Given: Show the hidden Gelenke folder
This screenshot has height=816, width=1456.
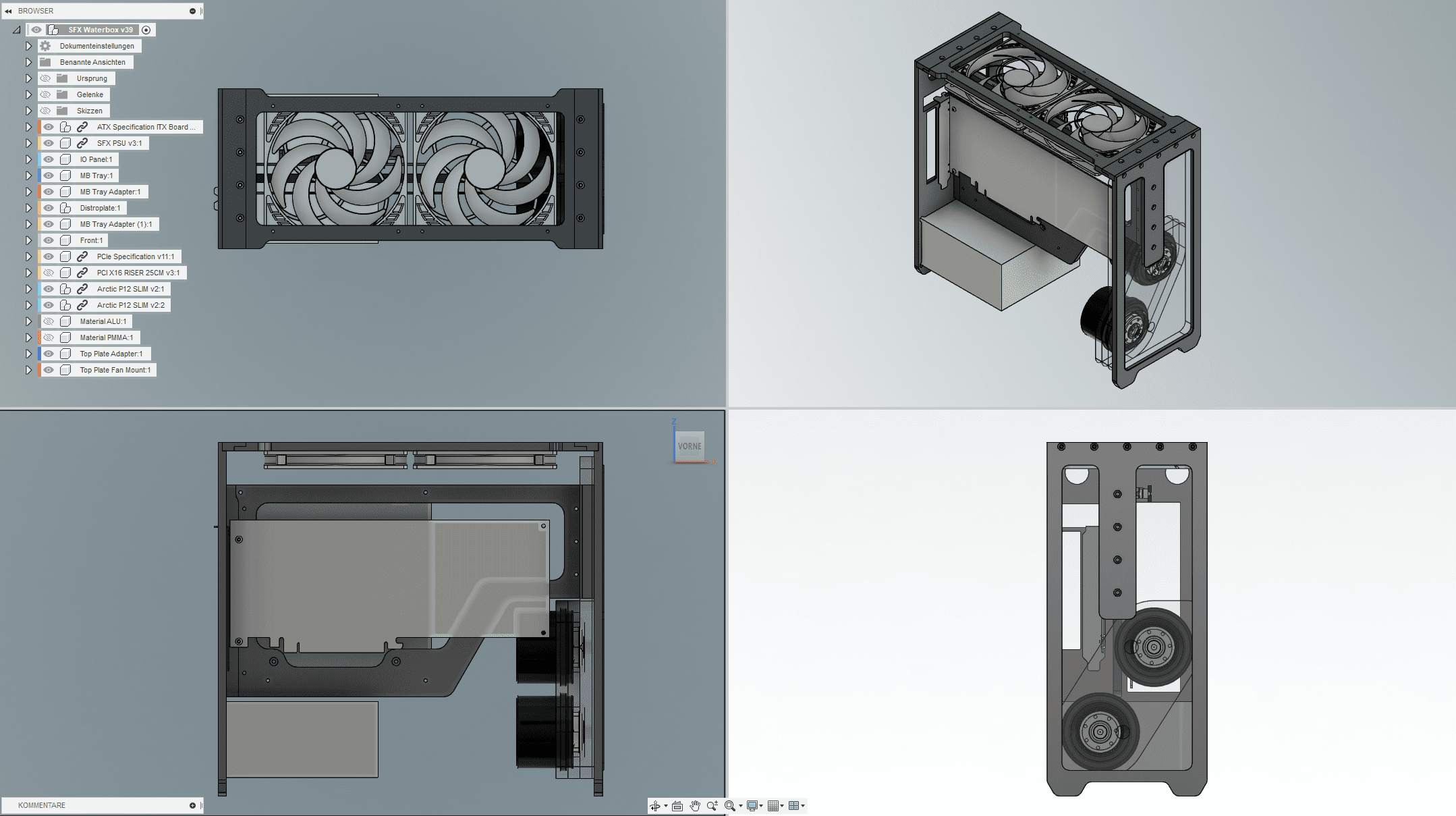Looking at the screenshot, I should click(45, 94).
